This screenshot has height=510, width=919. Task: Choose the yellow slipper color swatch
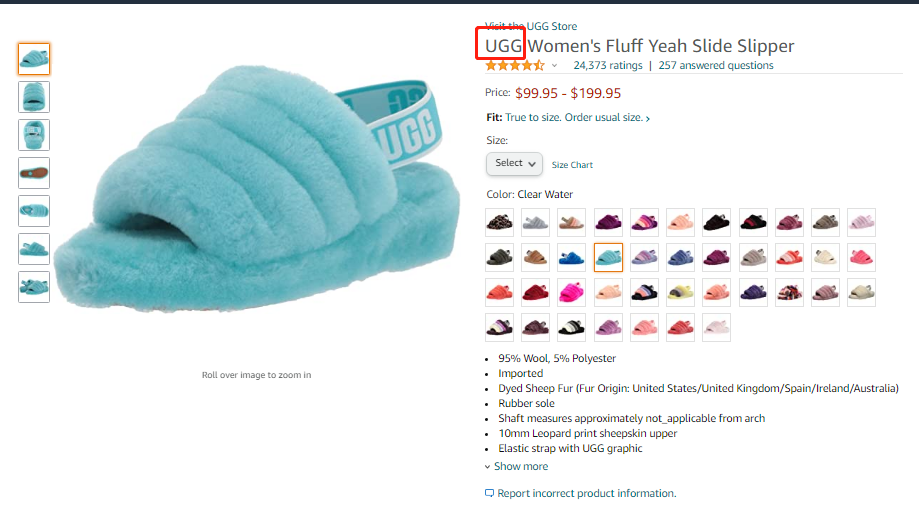(681, 293)
